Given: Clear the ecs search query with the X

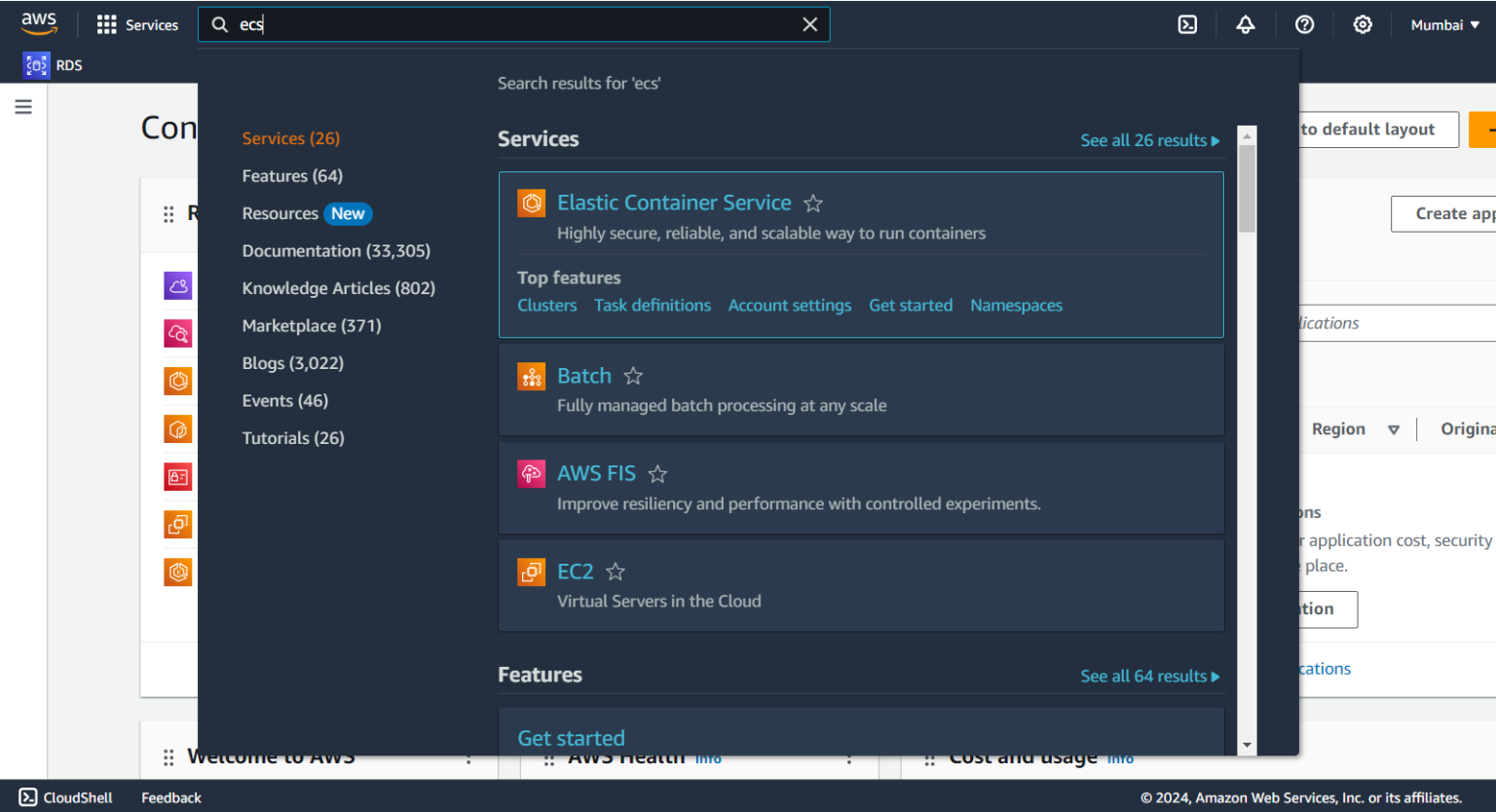Looking at the screenshot, I should [809, 24].
